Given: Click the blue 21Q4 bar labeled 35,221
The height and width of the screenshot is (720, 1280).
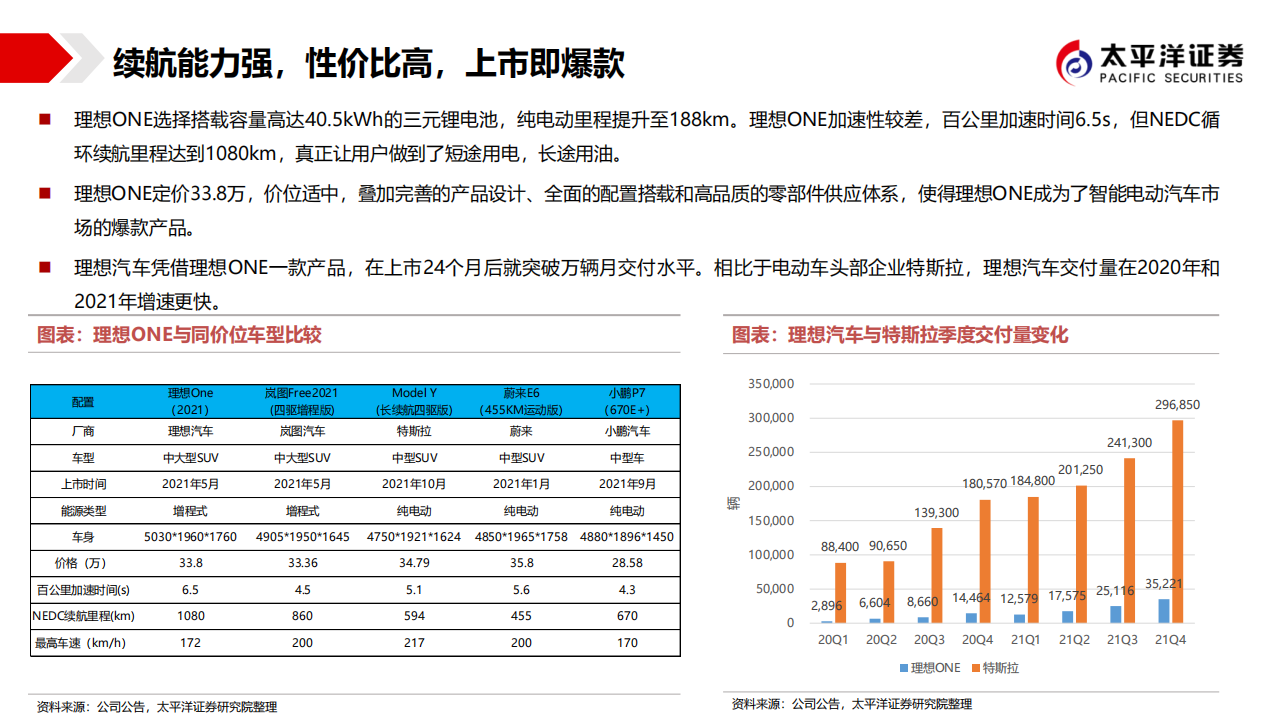Looking at the screenshot, I should point(1164,611).
